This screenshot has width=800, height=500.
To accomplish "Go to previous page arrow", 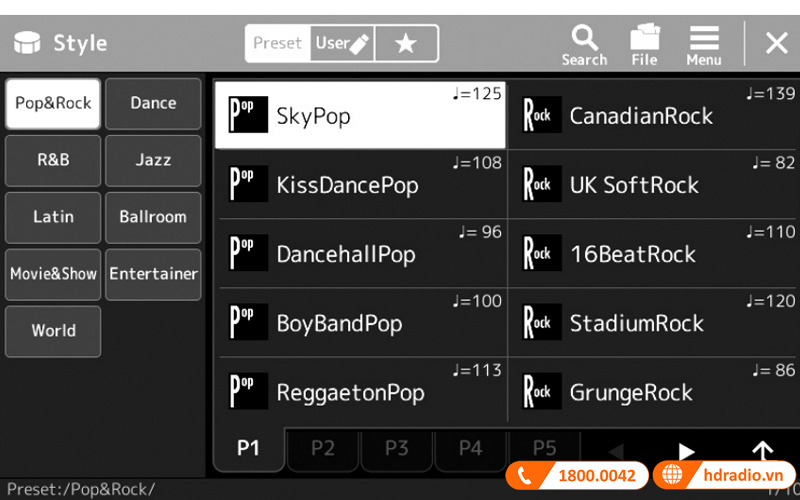I will [x=616, y=451].
